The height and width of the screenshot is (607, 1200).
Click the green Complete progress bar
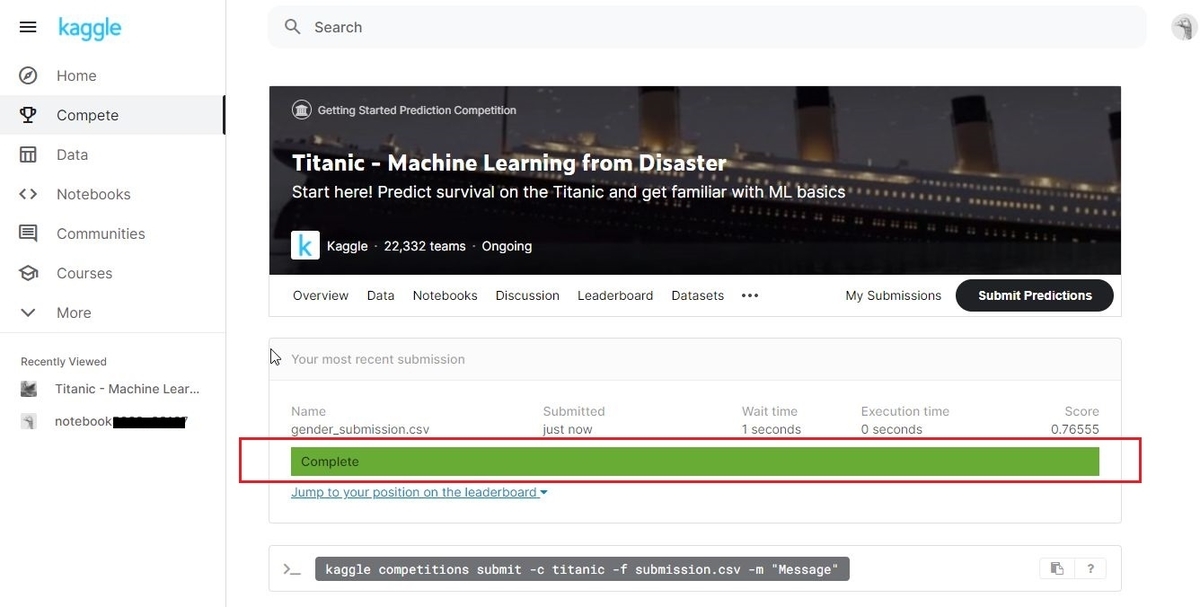click(695, 461)
